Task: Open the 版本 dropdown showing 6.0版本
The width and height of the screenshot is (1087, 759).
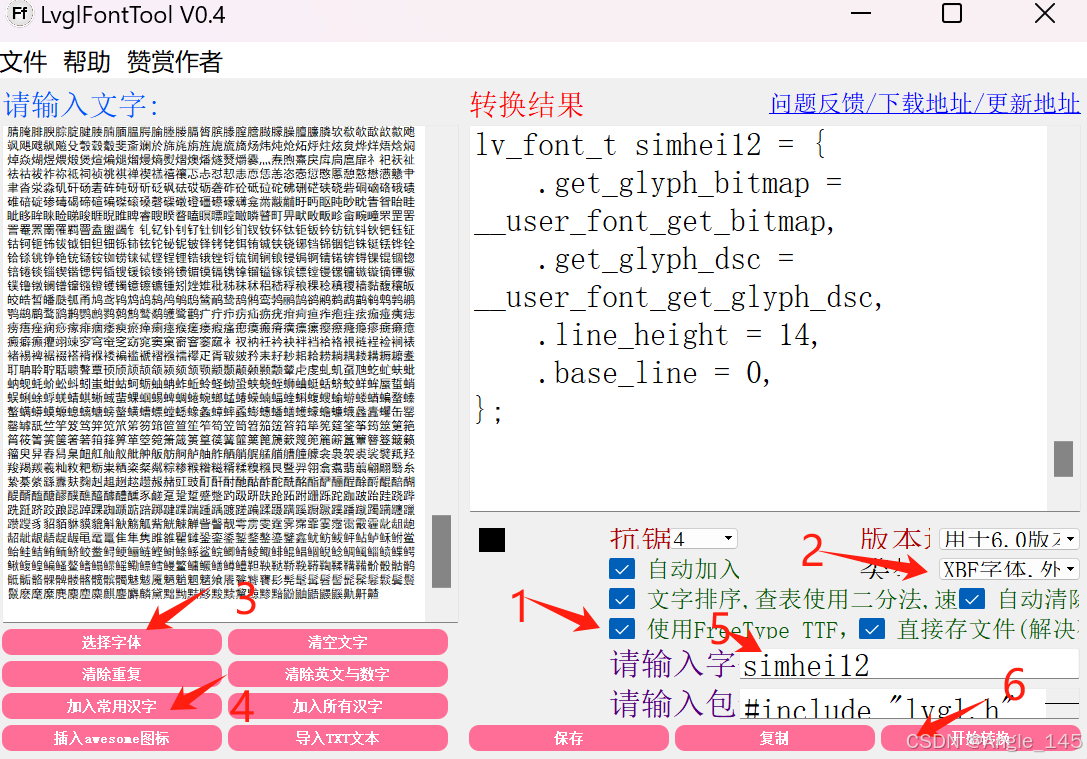Action: click(x=1009, y=539)
